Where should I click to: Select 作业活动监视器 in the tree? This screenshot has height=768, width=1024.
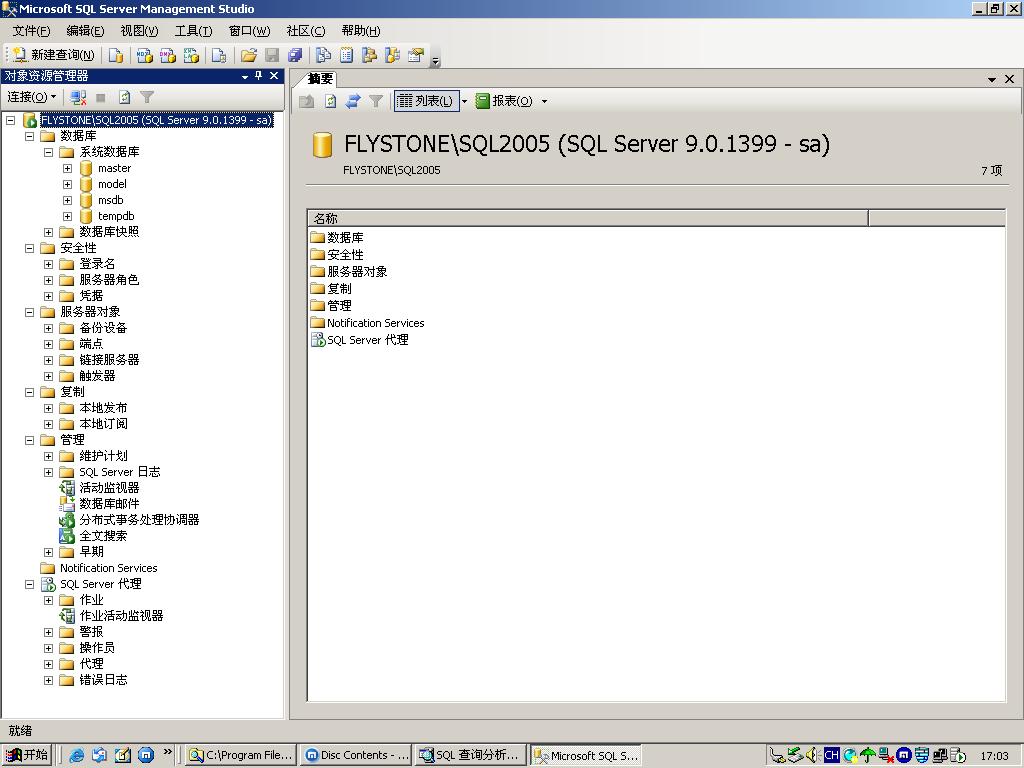click(x=121, y=616)
